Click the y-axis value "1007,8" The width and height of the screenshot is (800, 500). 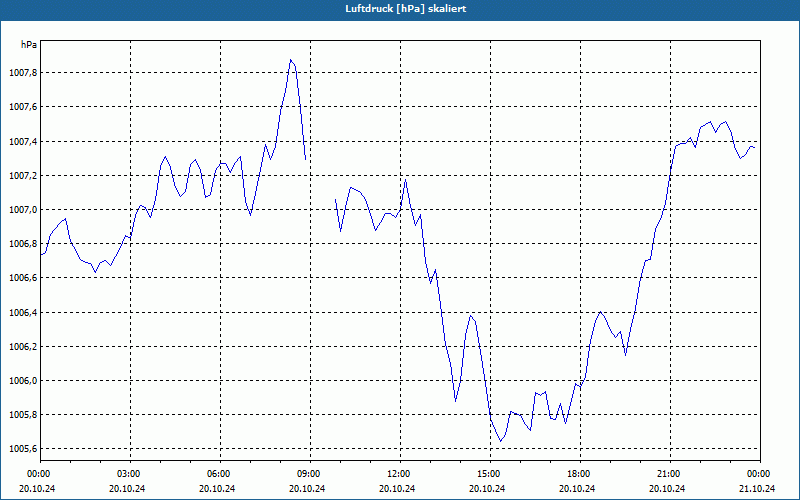coord(23,73)
